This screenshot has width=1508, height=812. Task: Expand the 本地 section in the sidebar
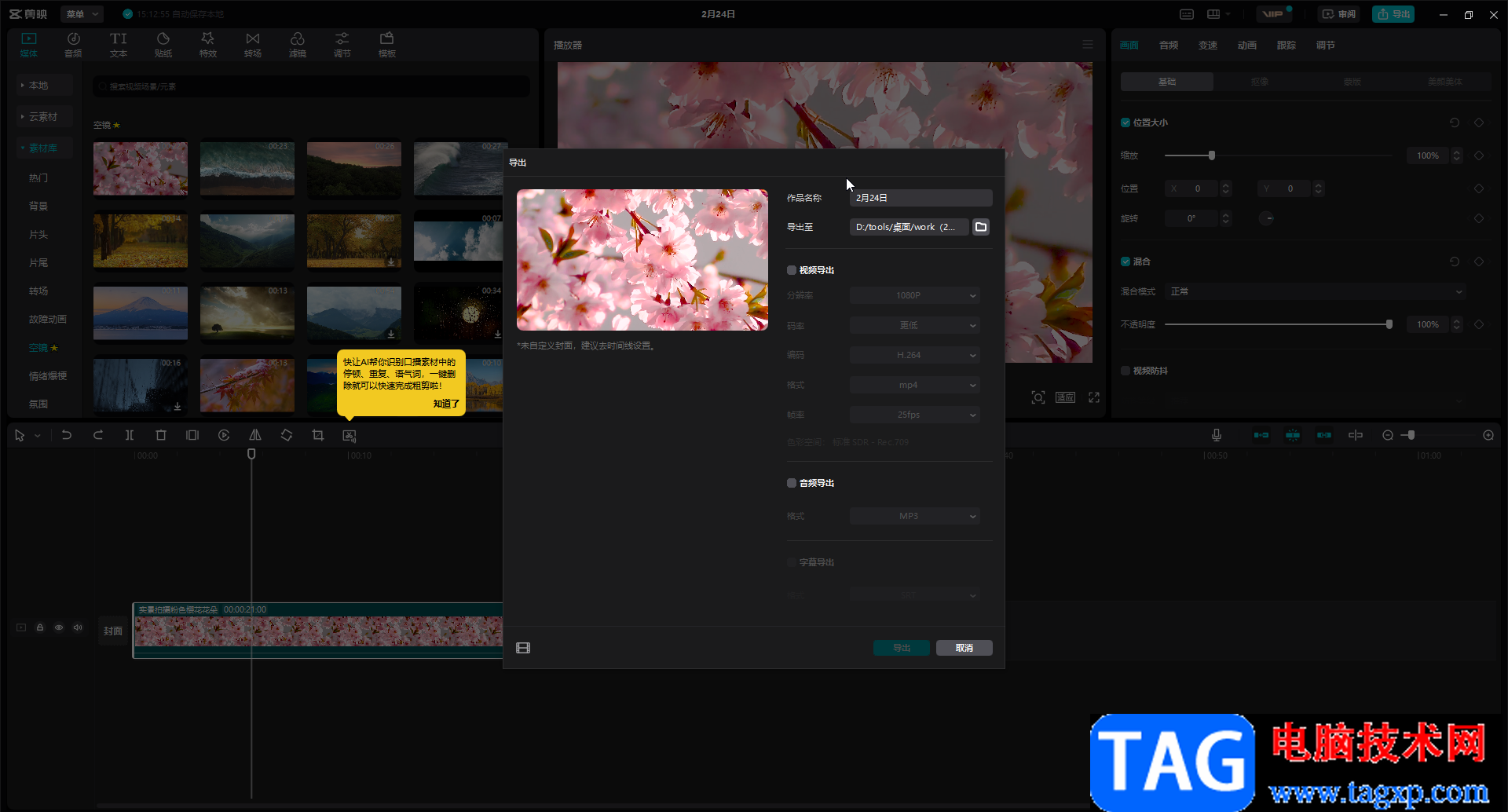tap(44, 85)
